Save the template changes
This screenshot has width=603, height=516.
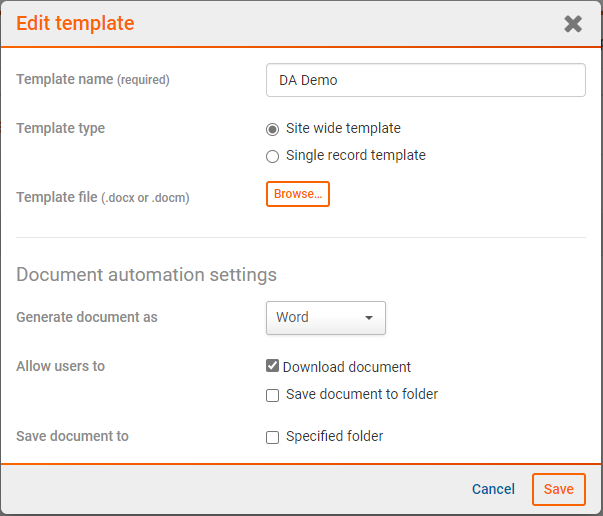coord(558,489)
